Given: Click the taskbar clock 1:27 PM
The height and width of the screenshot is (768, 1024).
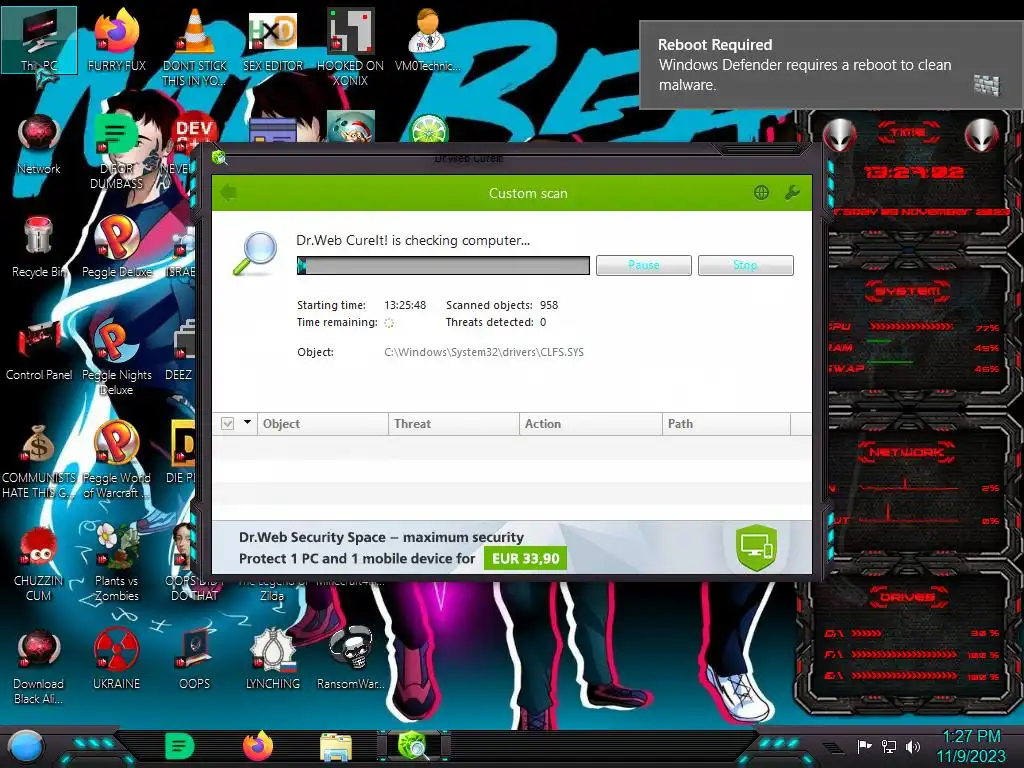Looking at the screenshot, I should click(x=971, y=746).
